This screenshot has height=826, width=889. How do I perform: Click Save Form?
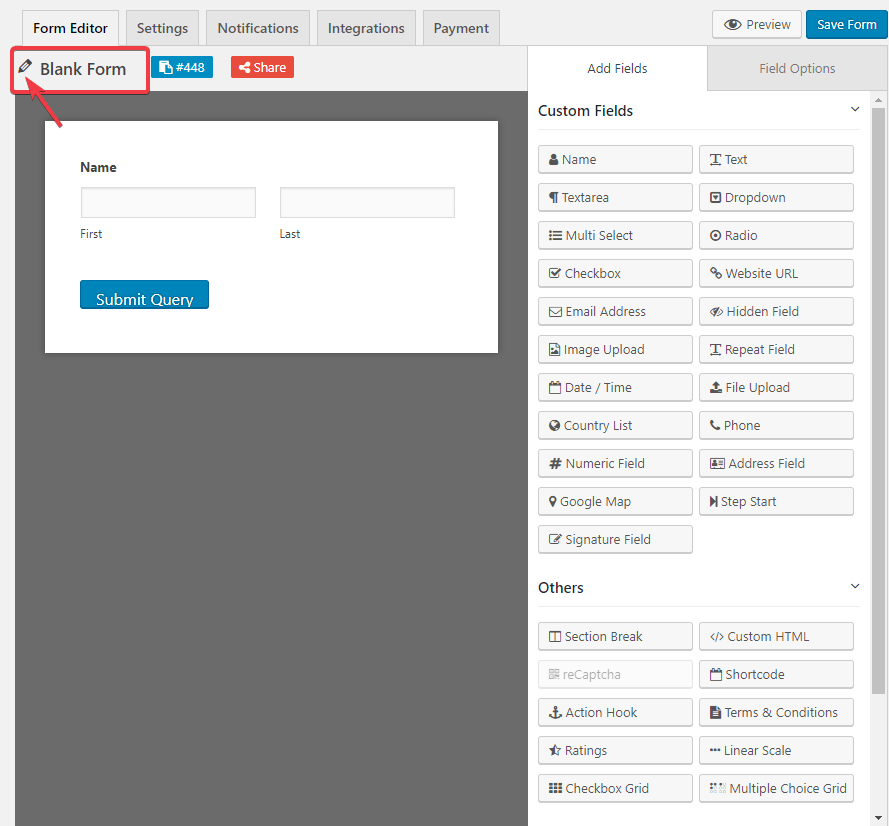click(846, 24)
